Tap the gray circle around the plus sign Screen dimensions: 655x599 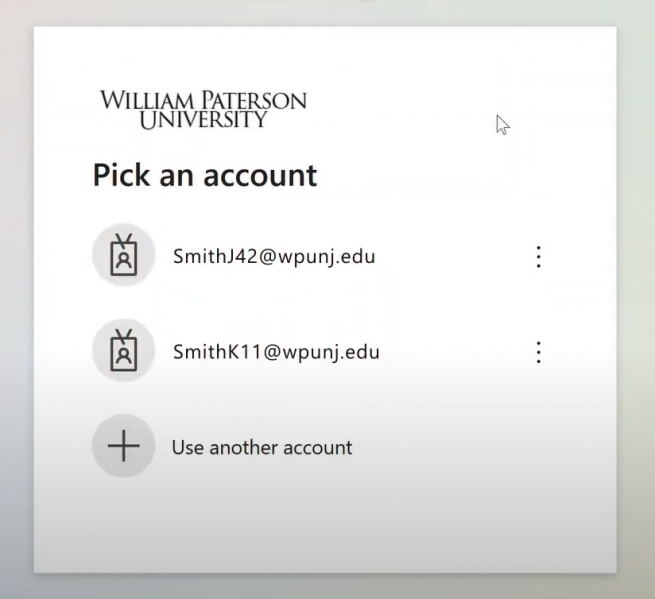[x=124, y=447]
